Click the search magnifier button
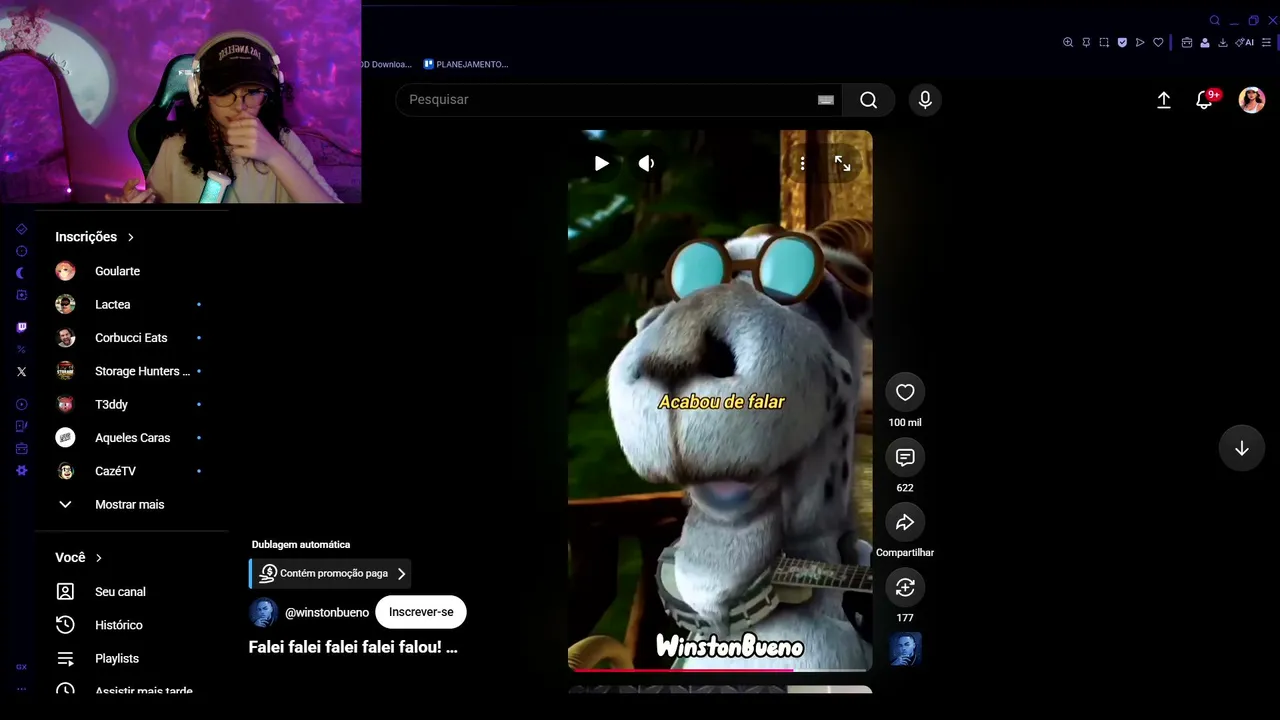This screenshot has height=720, width=1280. pyautogui.click(x=868, y=100)
